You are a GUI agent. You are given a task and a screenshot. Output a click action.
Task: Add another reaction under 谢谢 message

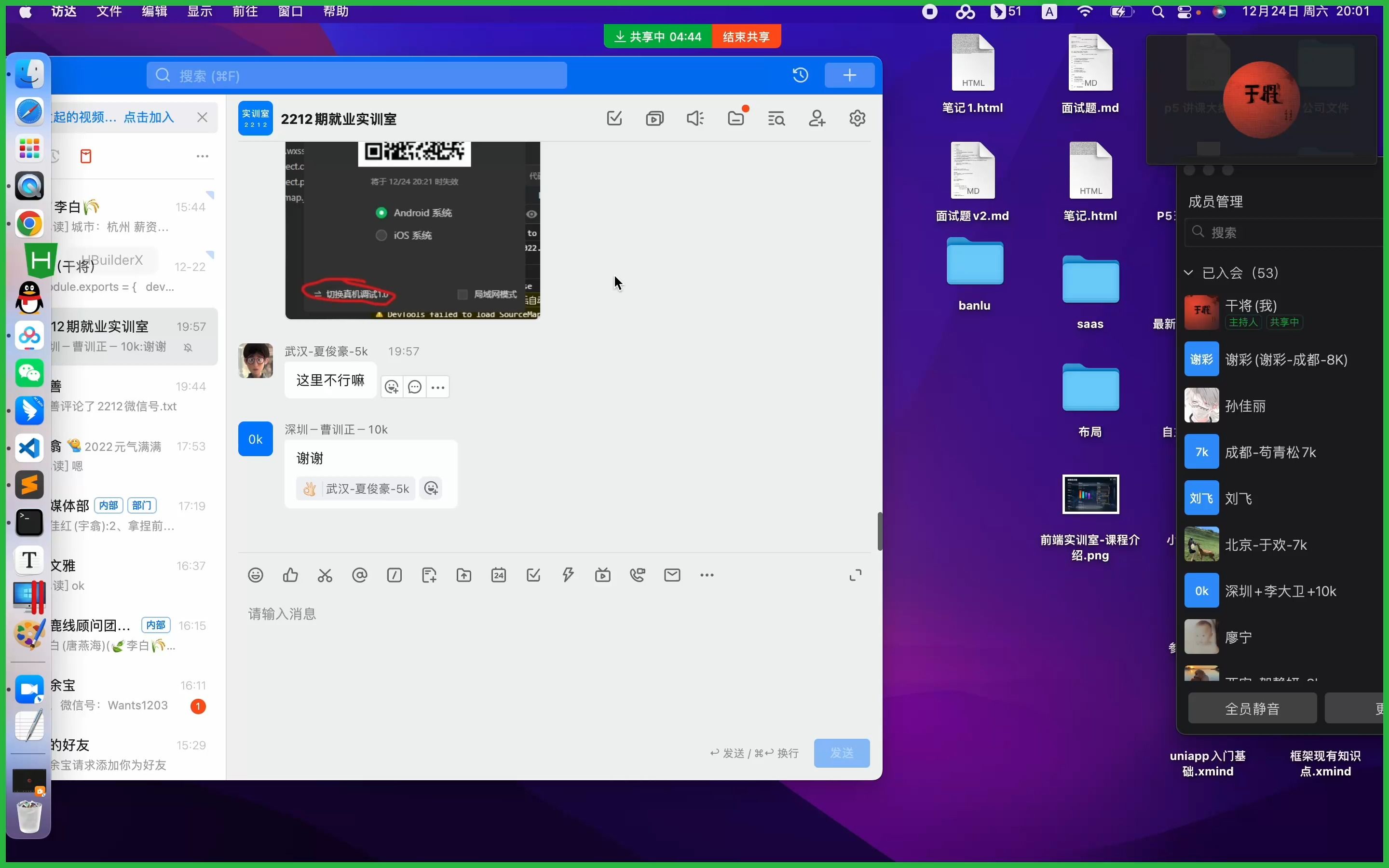point(431,488)
